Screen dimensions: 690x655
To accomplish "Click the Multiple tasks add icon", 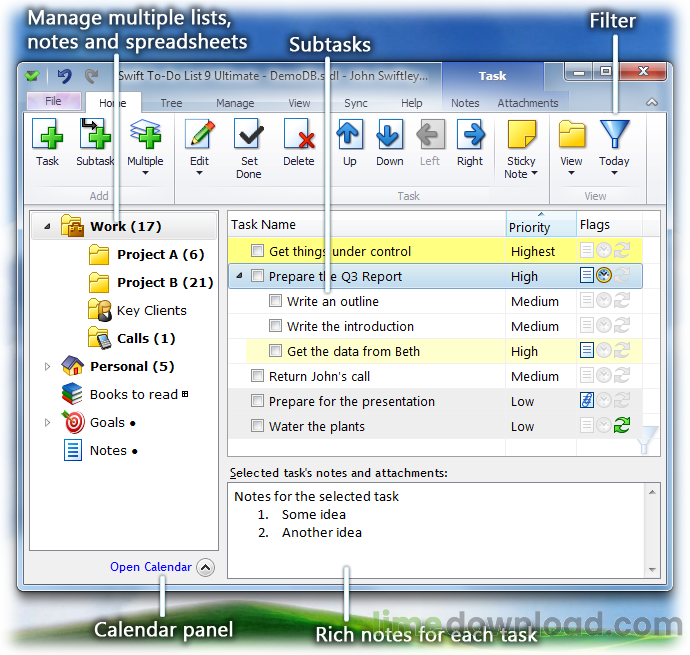I will 145,134.
